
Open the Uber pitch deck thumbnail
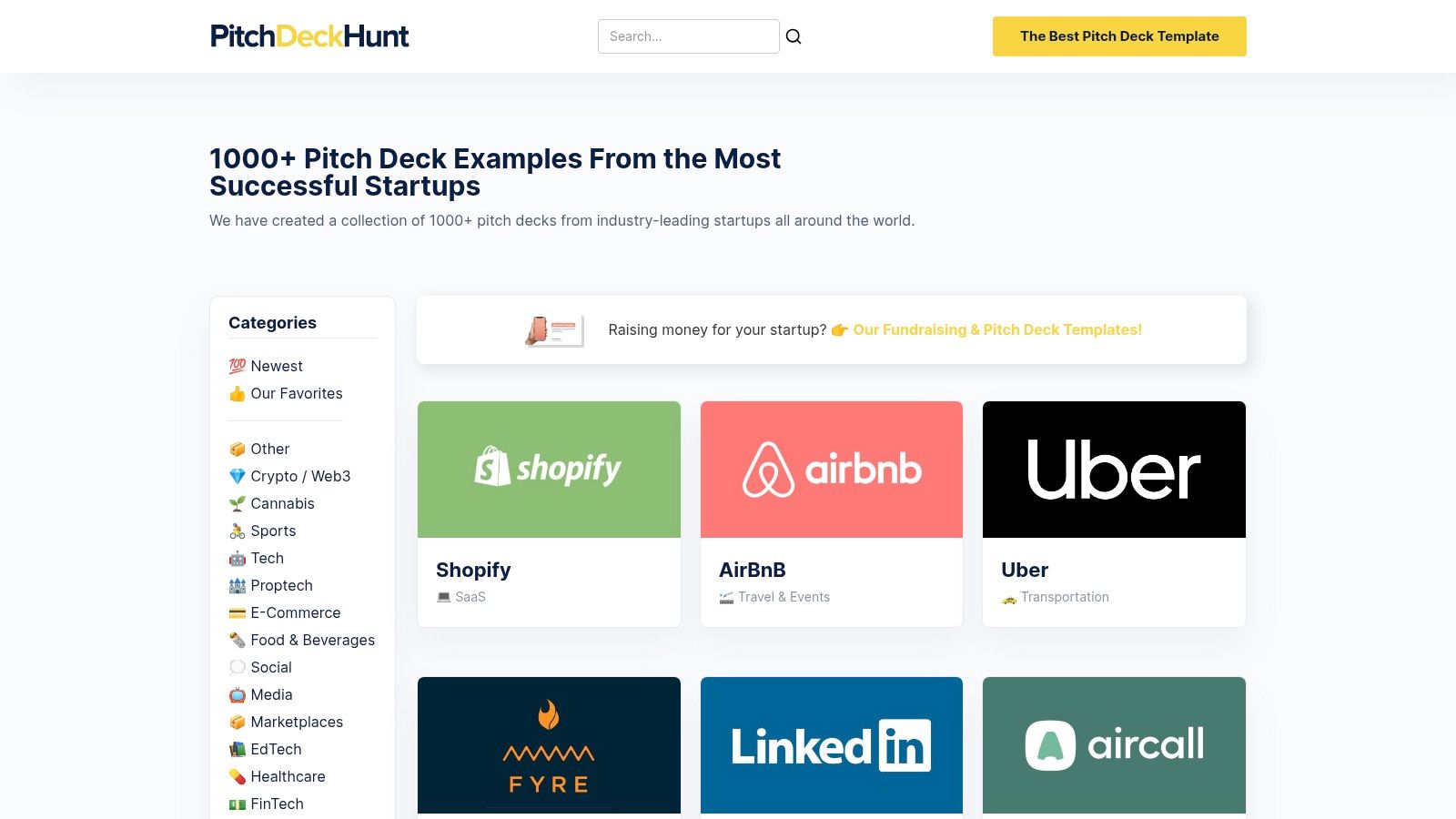point(1114,469)
